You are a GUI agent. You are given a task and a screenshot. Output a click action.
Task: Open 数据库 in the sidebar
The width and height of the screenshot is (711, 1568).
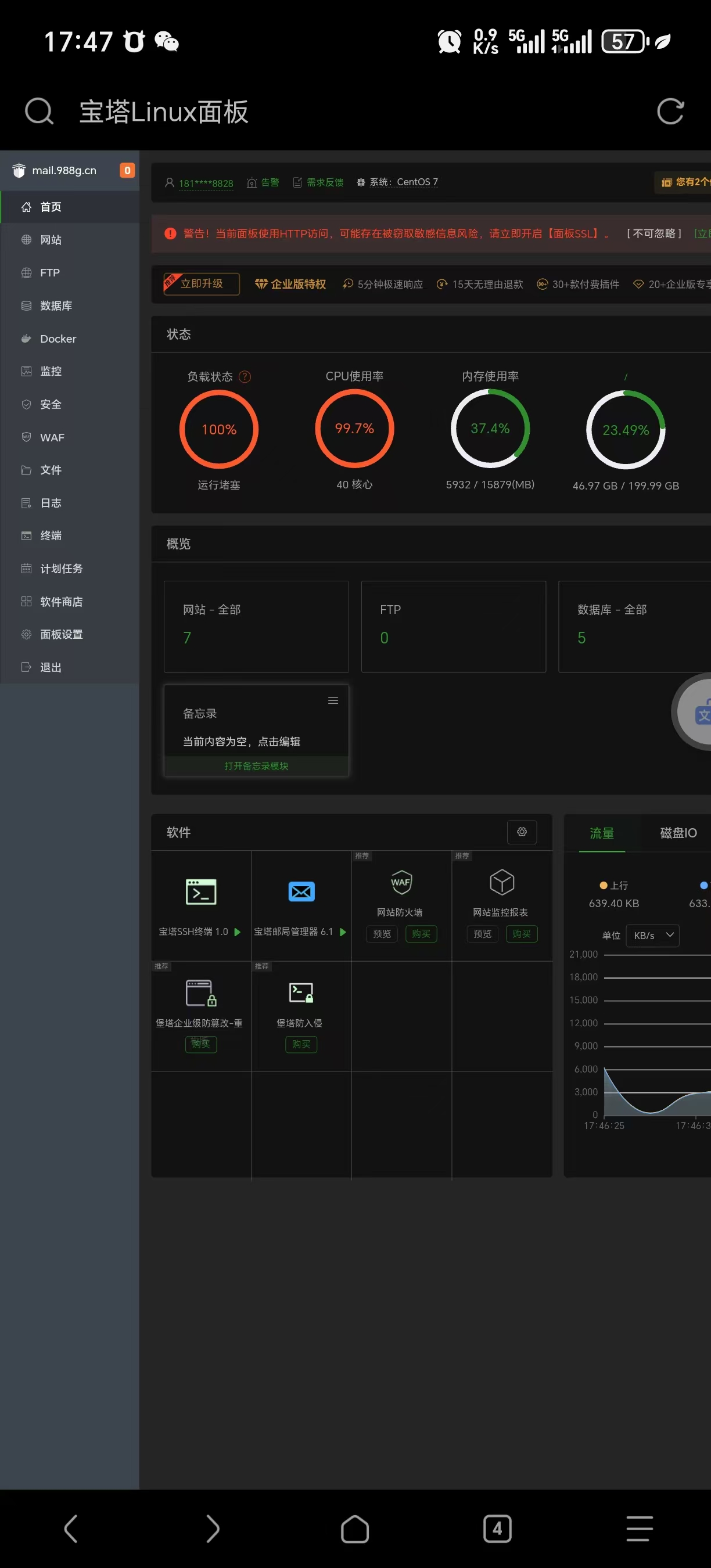click(70, 305)
